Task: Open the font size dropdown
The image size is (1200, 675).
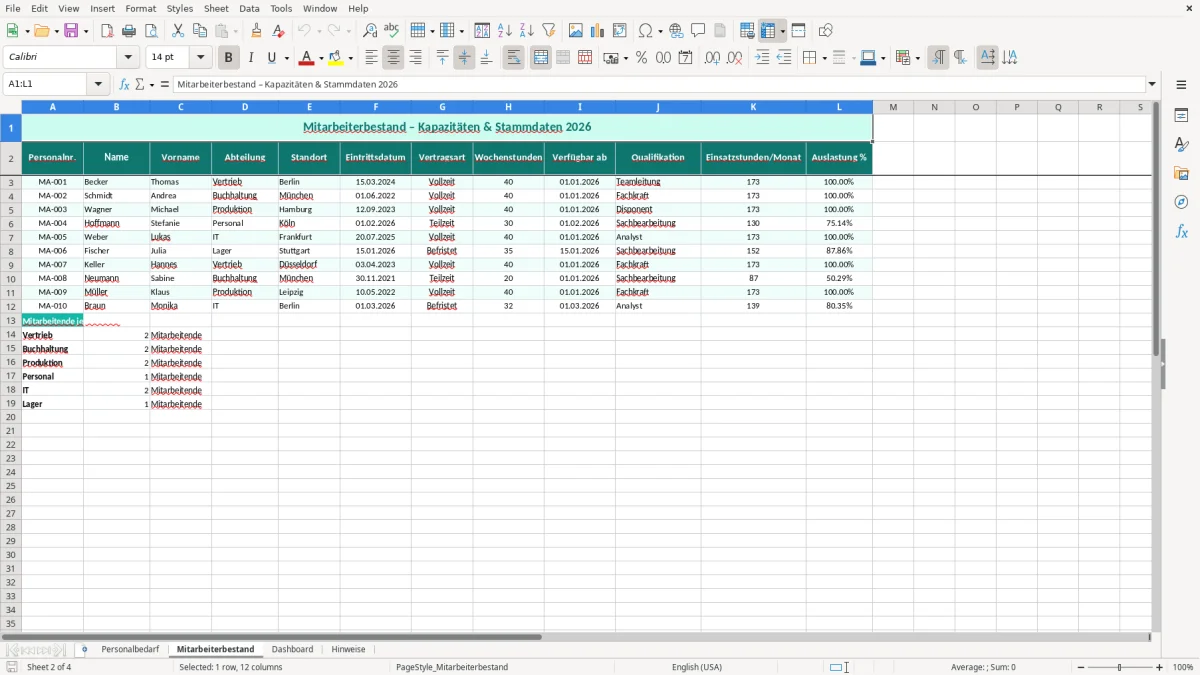Action: point(200,58)
